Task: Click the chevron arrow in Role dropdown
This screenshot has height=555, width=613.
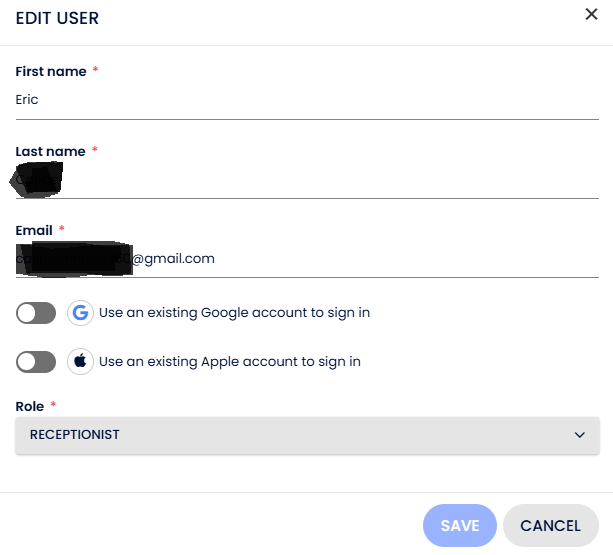Action: [579, 435]
